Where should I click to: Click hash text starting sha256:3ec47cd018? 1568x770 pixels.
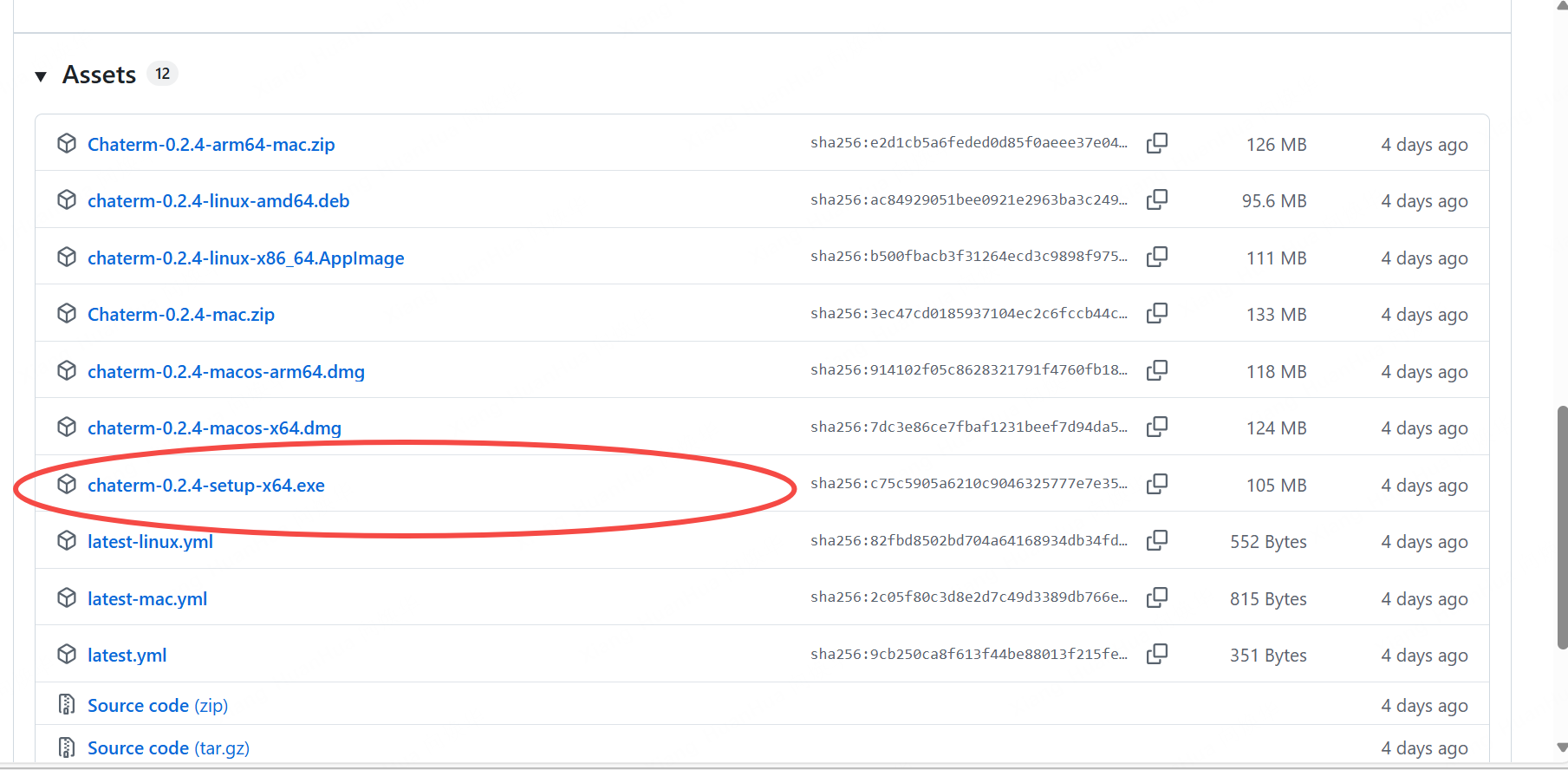pyautogui.click(x=969, y=313)
